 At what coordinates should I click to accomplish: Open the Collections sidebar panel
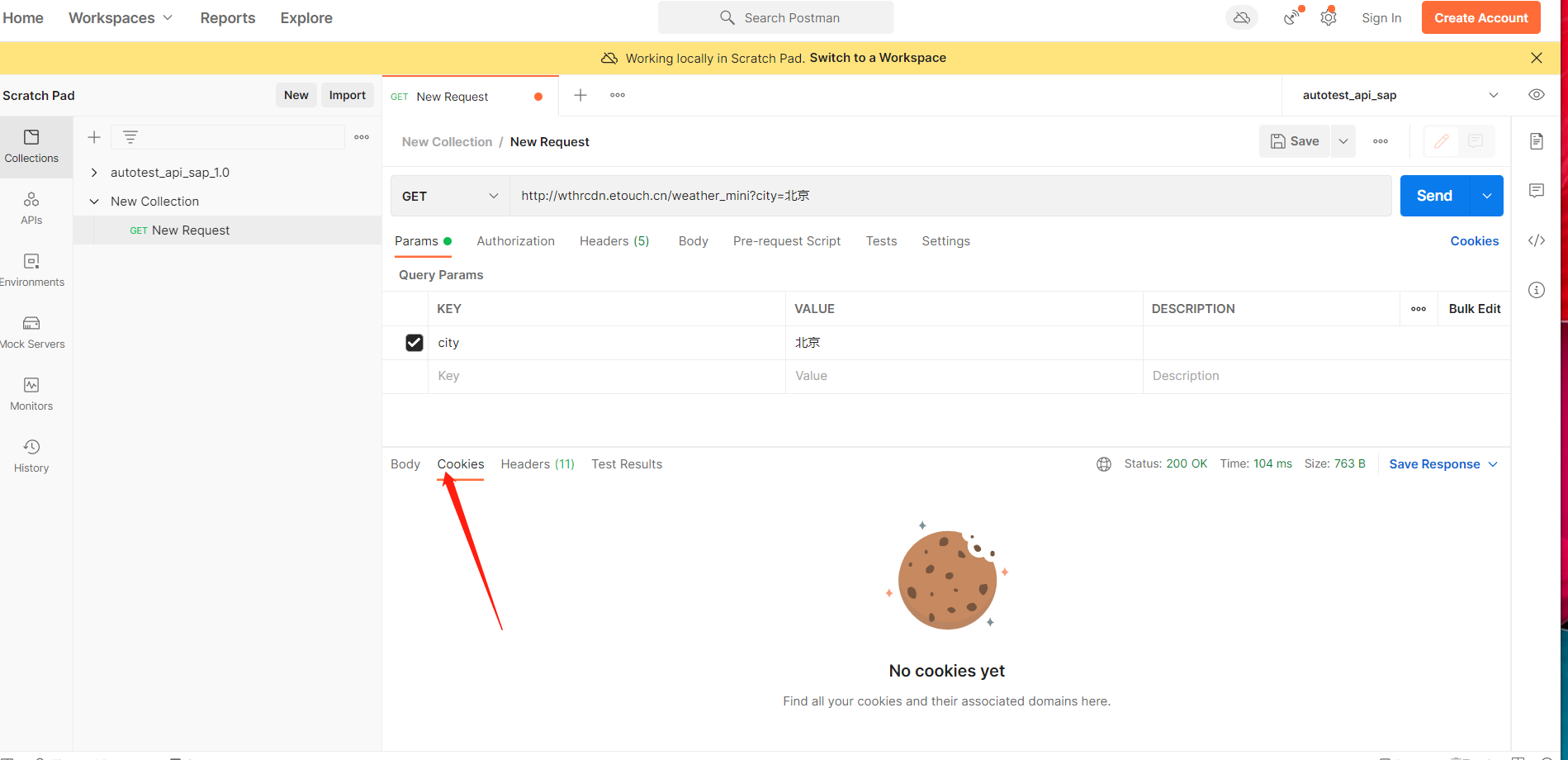pyautogui.click(x=31, y=146)
